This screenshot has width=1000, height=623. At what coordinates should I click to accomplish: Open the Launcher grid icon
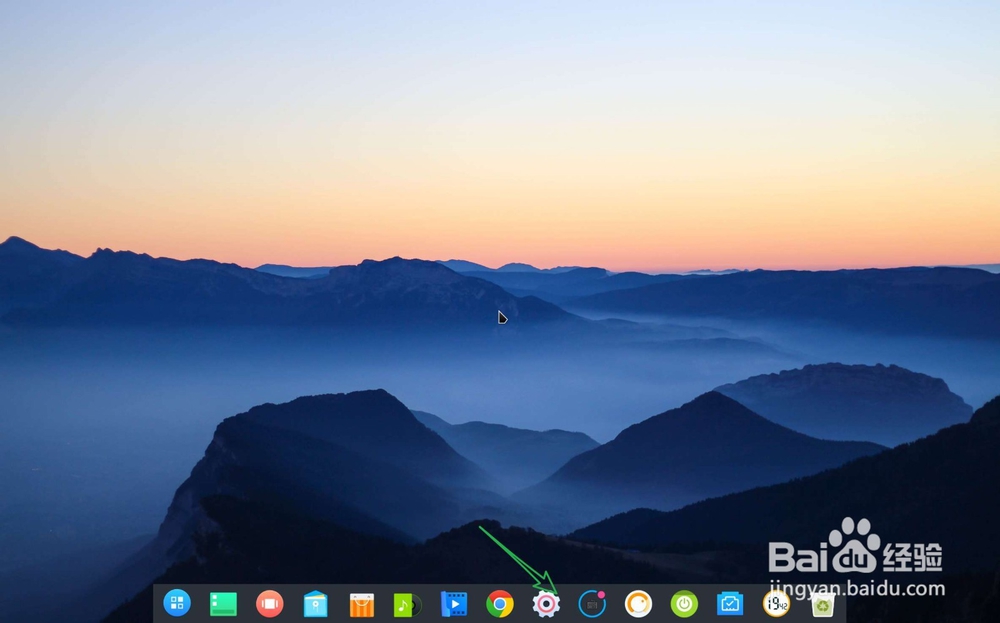click(176, 605)
